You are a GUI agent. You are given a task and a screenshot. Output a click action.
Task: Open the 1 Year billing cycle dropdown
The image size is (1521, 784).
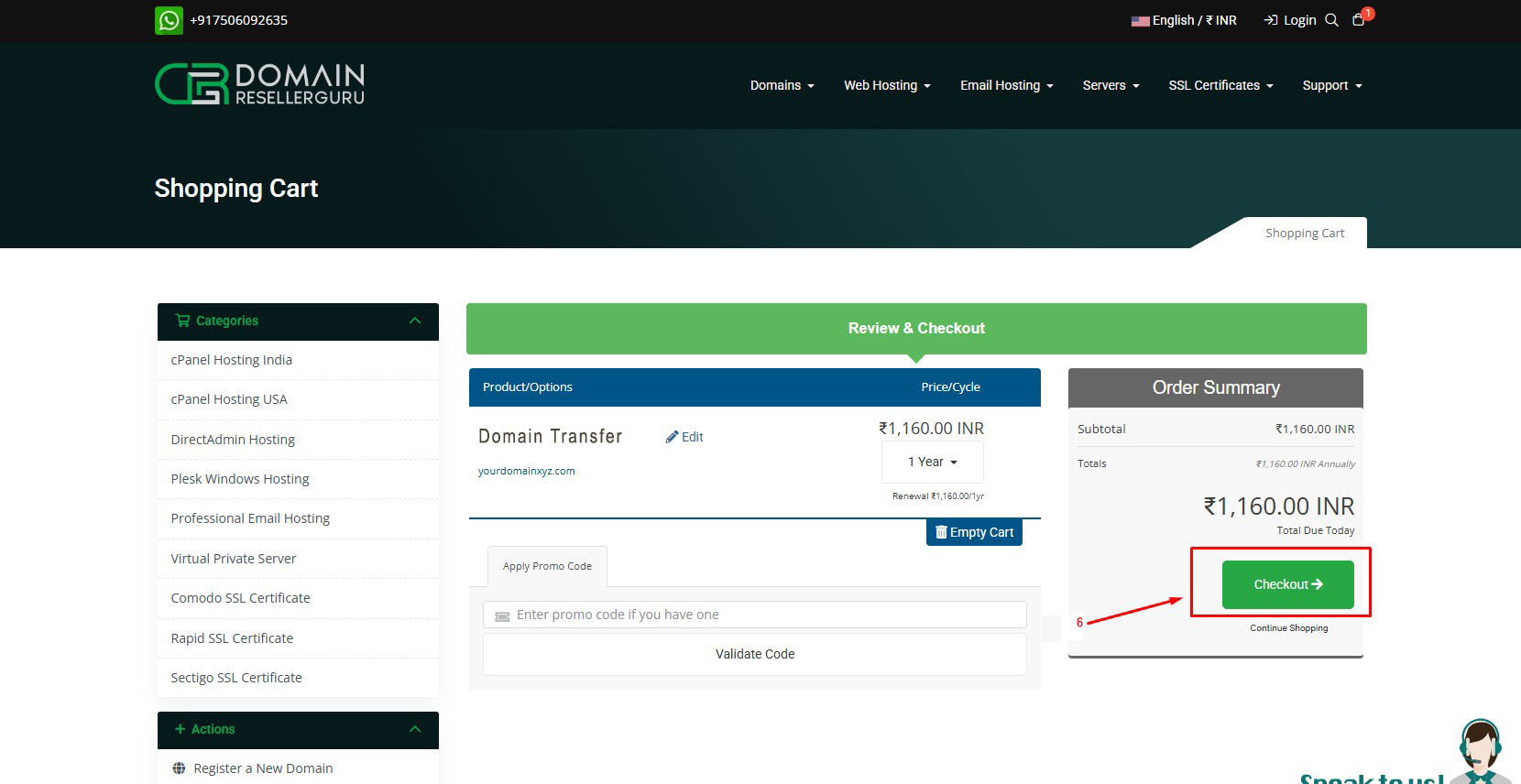(x=932, y=462)
